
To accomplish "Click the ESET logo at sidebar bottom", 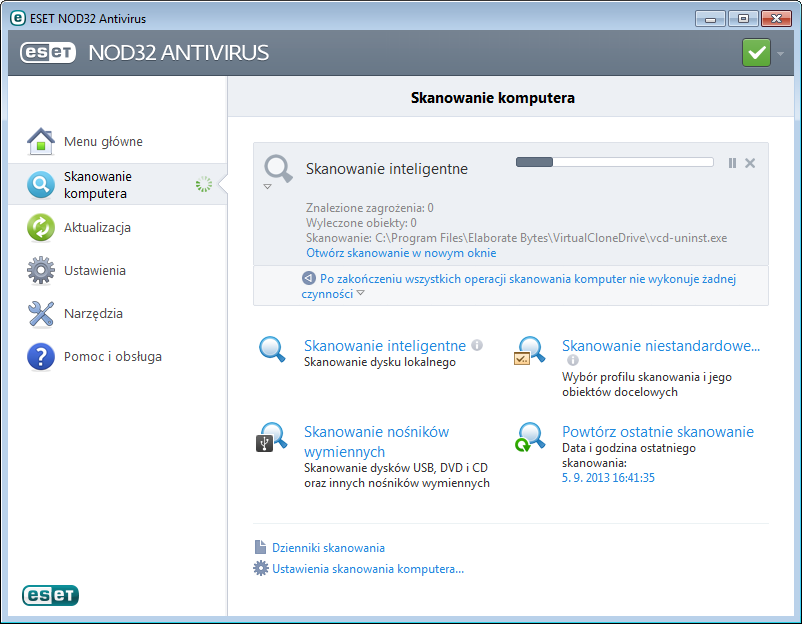I will (x=50, y=595).
